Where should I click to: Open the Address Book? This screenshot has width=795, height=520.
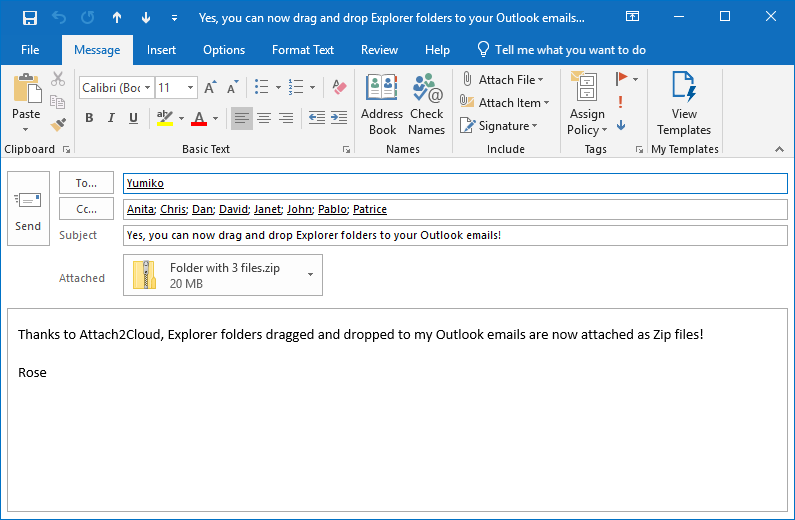[382, 104]
